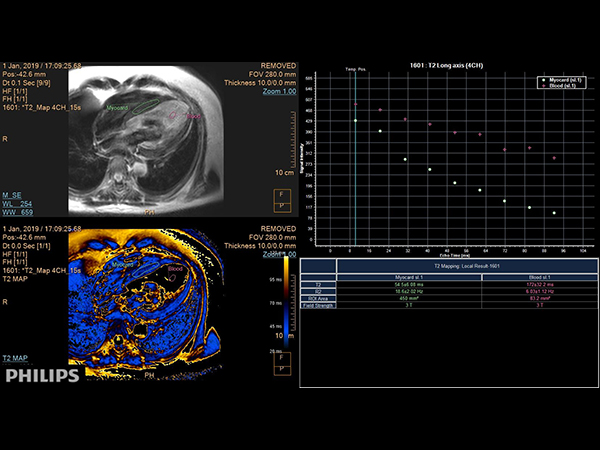
Task: Click the F/P orientation cube of the top image
Action: (x=282, y=201)
